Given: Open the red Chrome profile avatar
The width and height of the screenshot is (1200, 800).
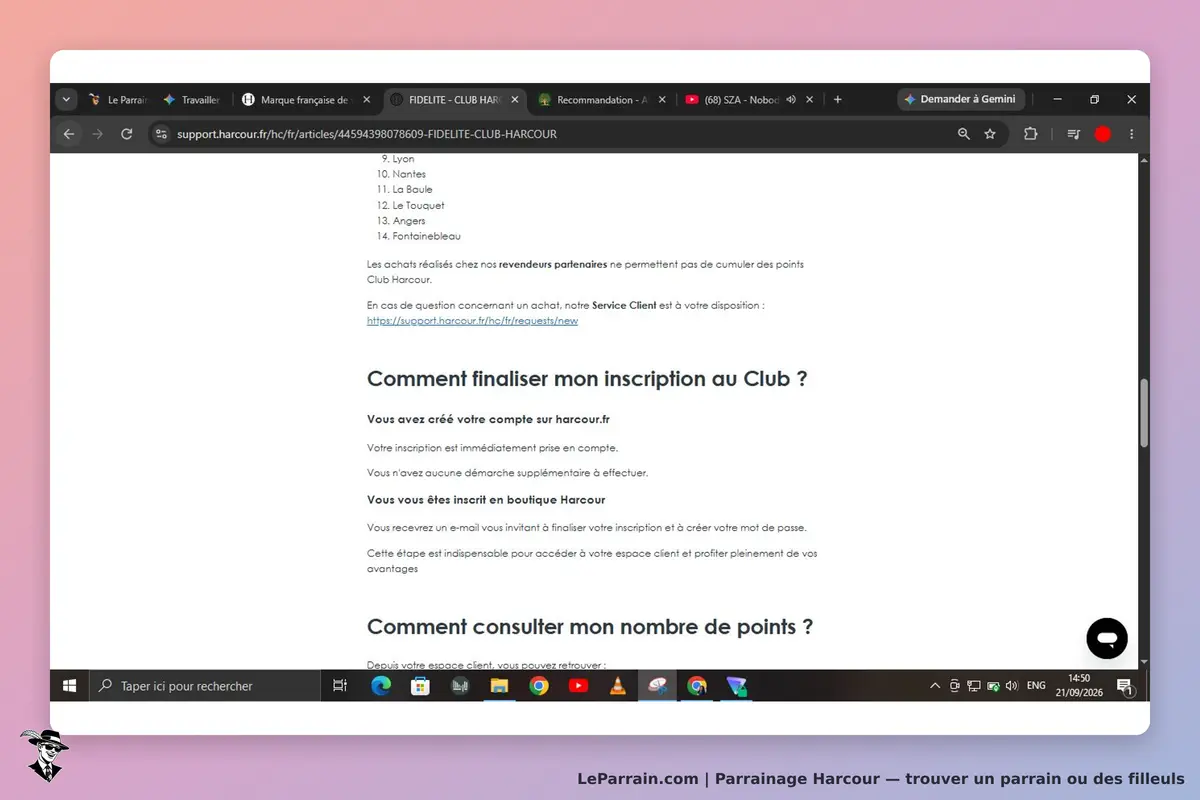Looking at the screenshot, I should 1103,134.
